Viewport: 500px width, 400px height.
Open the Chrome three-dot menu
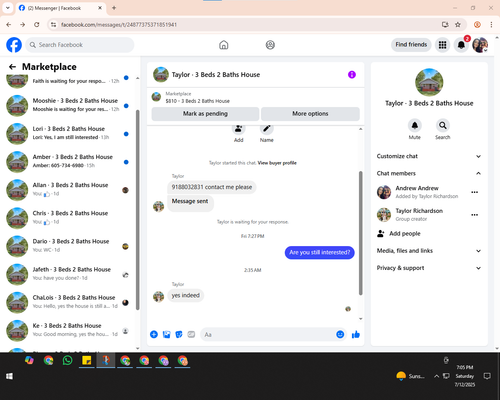491,24
